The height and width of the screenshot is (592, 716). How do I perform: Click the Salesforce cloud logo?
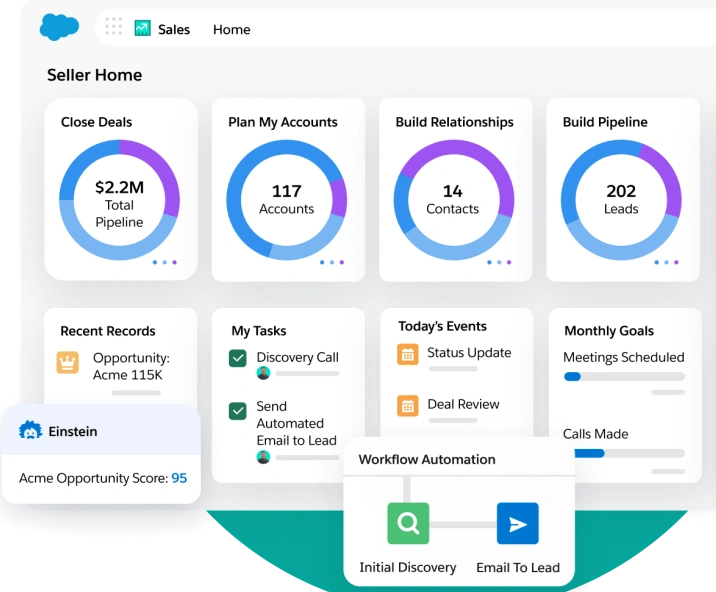59,27
